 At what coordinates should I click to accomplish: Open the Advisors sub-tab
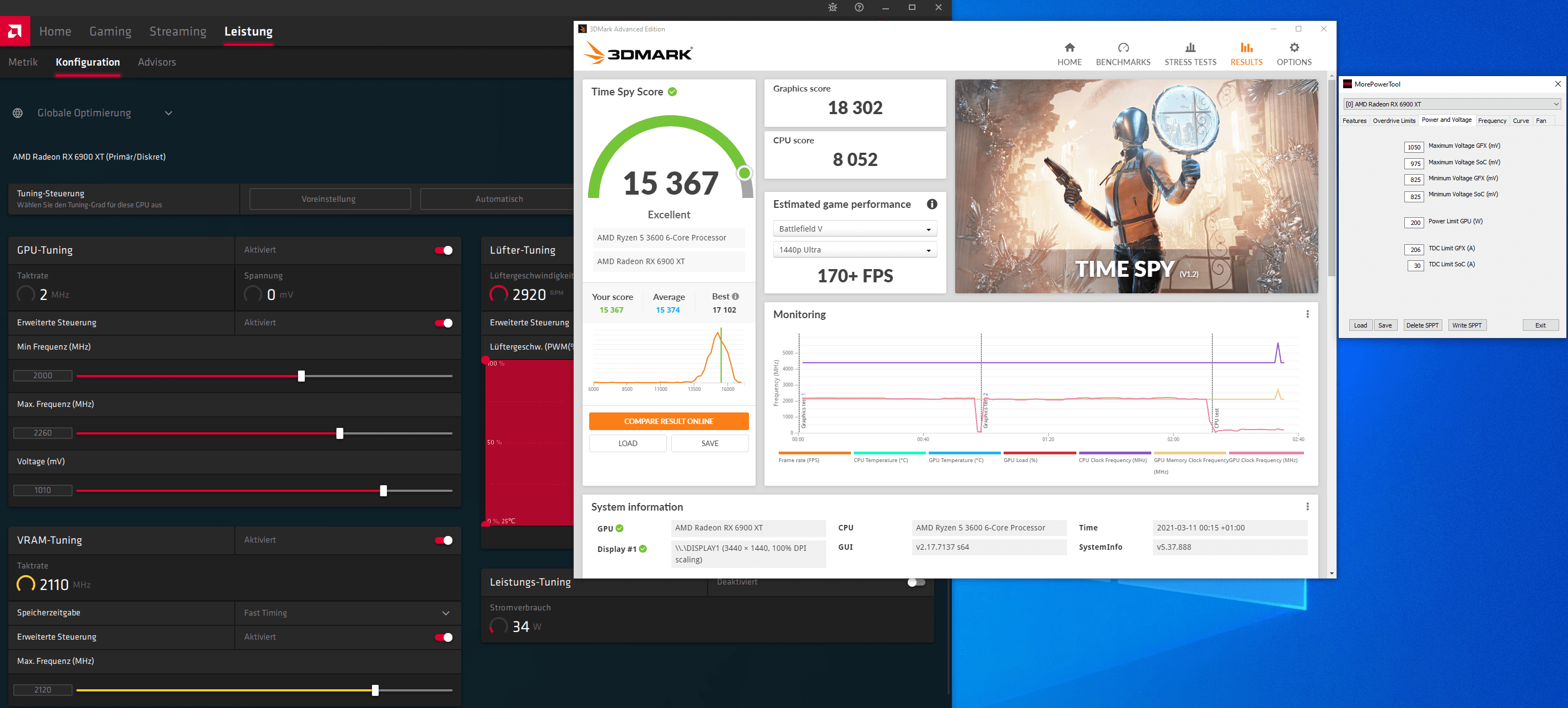[x=157, y=62]
